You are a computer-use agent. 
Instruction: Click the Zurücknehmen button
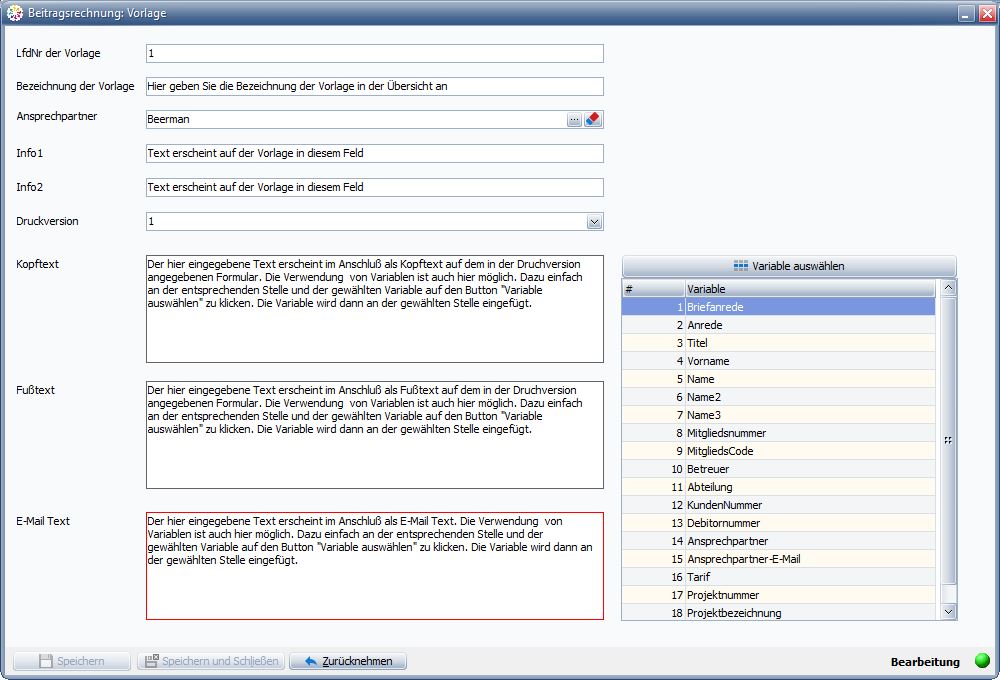348,661
